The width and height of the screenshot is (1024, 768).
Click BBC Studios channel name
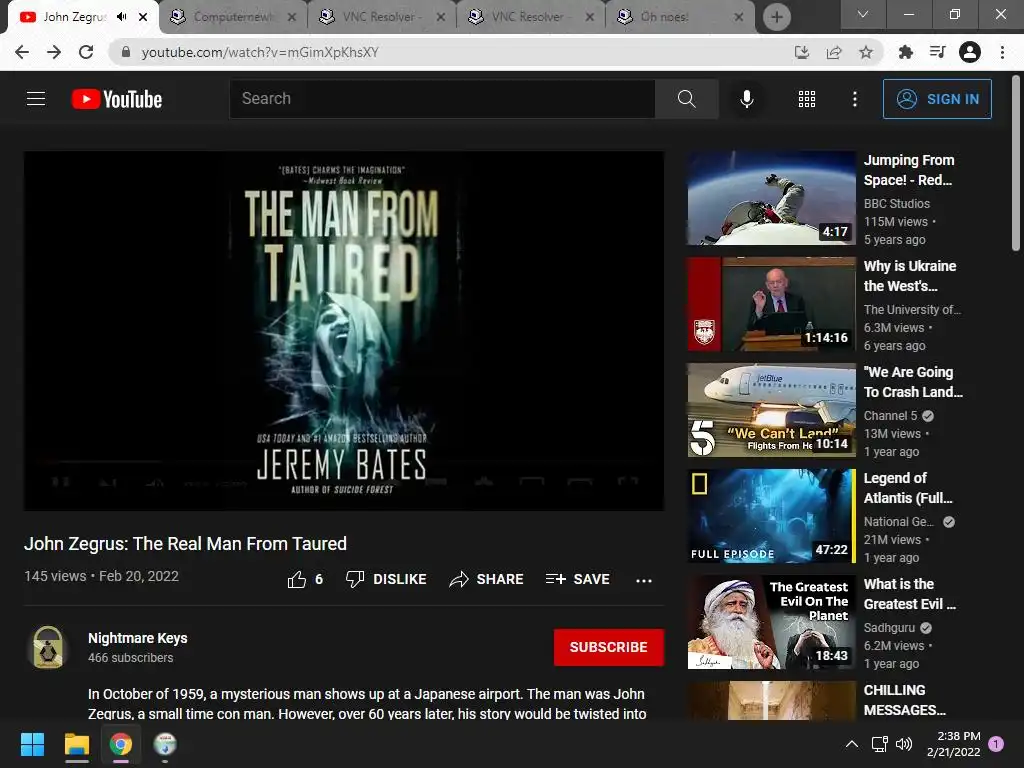pos(897,204)
